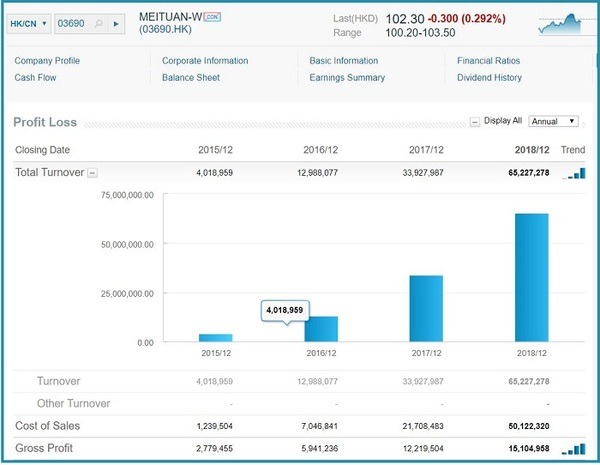Click the 2017/12 chart bar
The image size is (600, 465).
coord(426,308)
